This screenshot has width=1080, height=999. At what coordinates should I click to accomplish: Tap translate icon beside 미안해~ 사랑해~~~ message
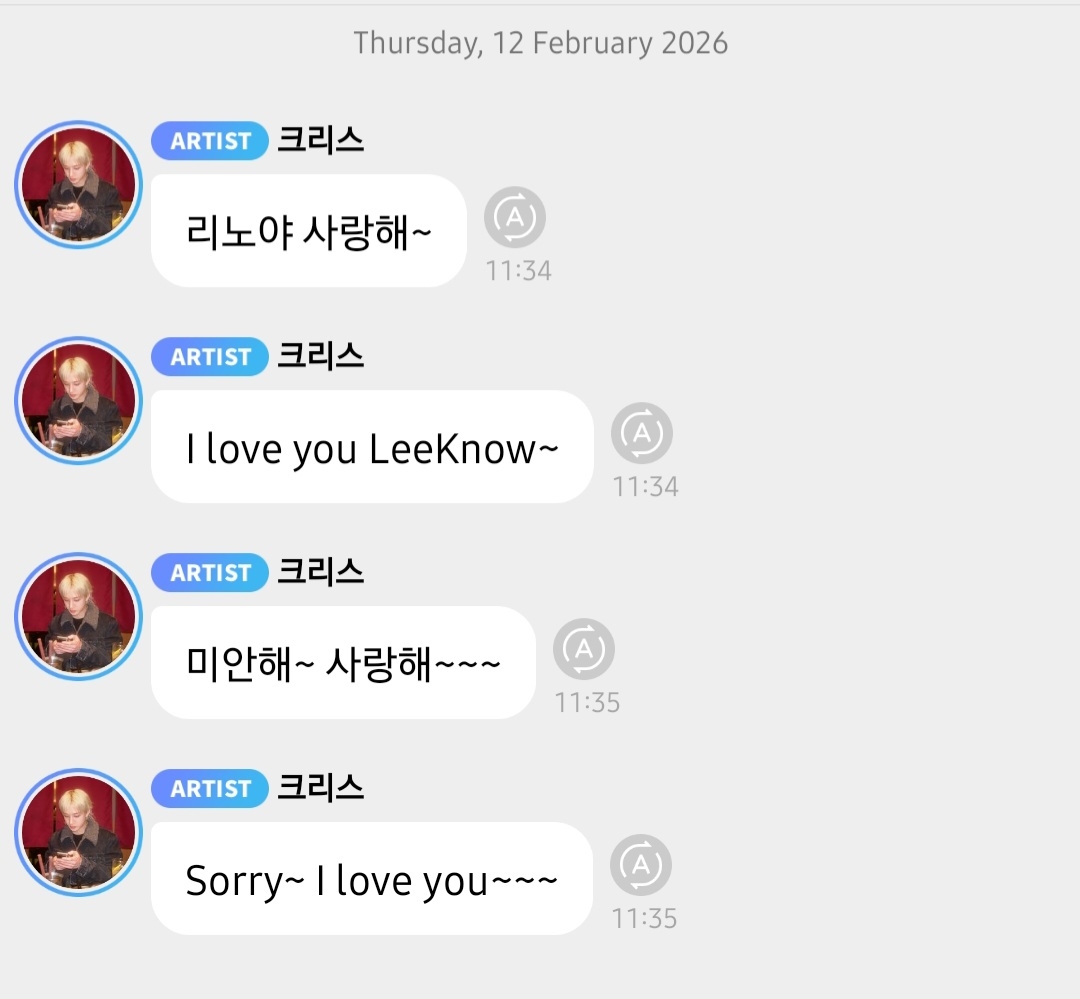(583, 649)
